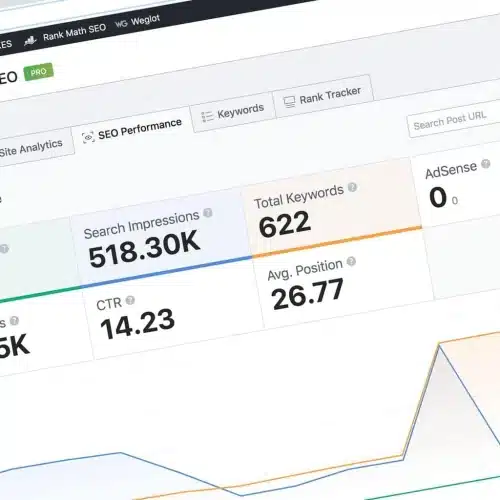
Task: Select the CTR 14.23 value
Action: click(x=137, y=324)
